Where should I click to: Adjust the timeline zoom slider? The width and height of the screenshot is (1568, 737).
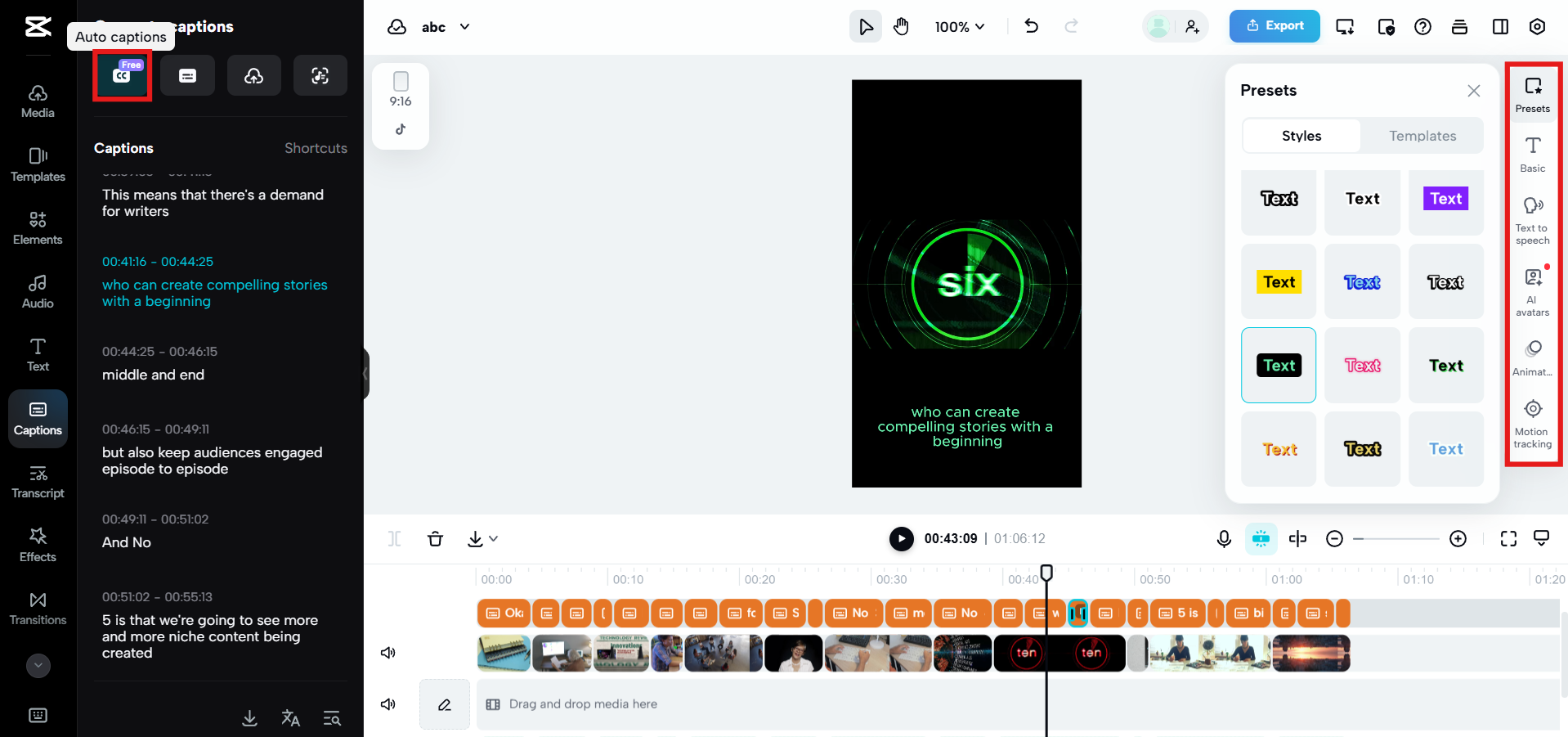[x=1396, y=538]
